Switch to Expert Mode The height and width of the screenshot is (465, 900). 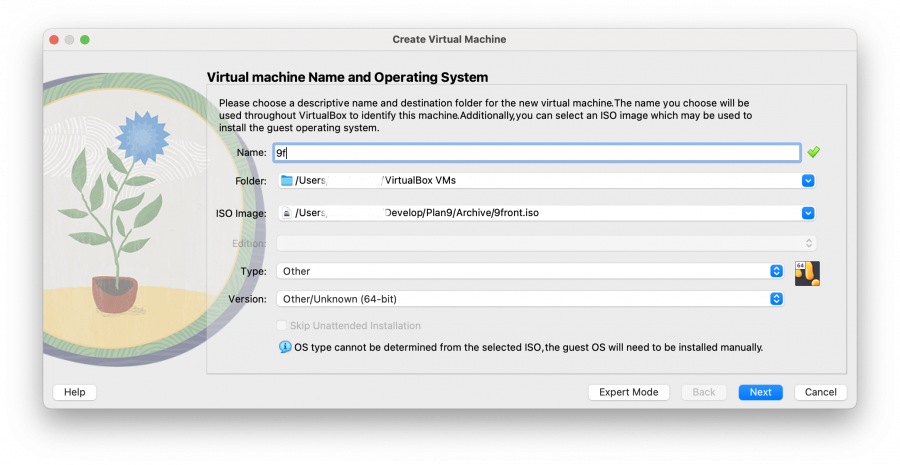point(628,392)
